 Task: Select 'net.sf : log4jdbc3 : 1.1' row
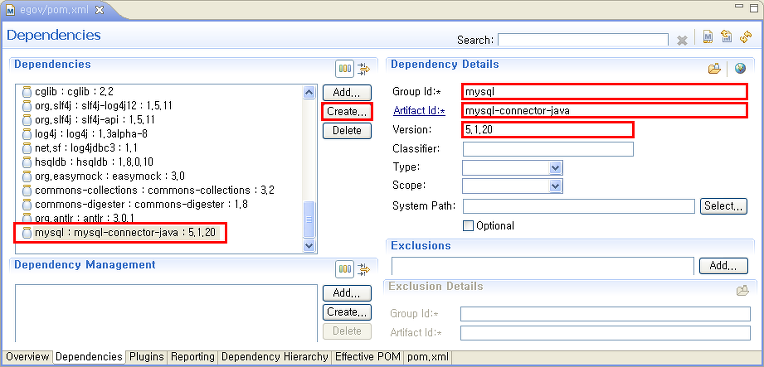(80, 148)
